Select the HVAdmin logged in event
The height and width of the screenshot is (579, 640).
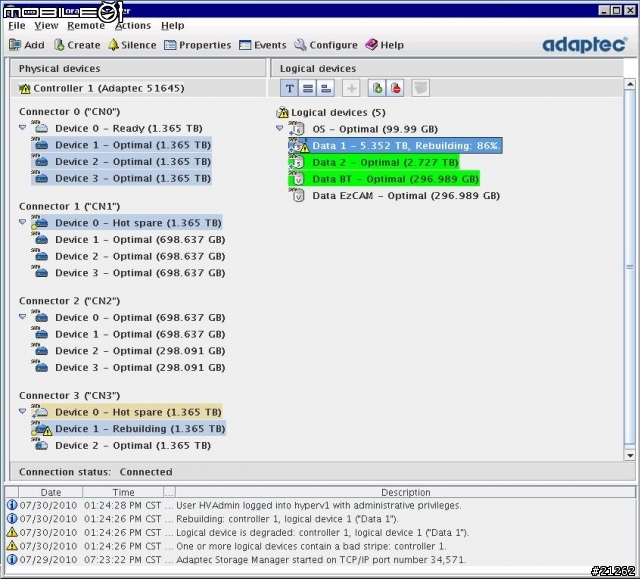320,505
